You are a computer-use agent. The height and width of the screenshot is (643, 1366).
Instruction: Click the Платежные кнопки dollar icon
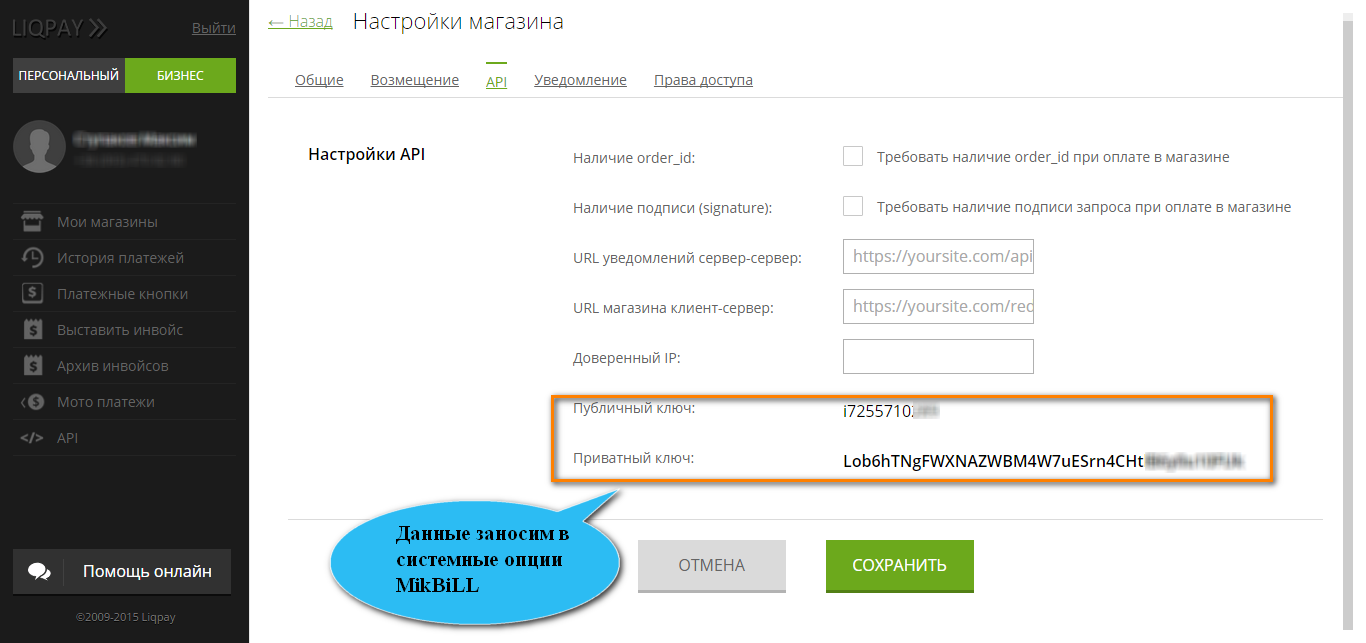point(32,294)
